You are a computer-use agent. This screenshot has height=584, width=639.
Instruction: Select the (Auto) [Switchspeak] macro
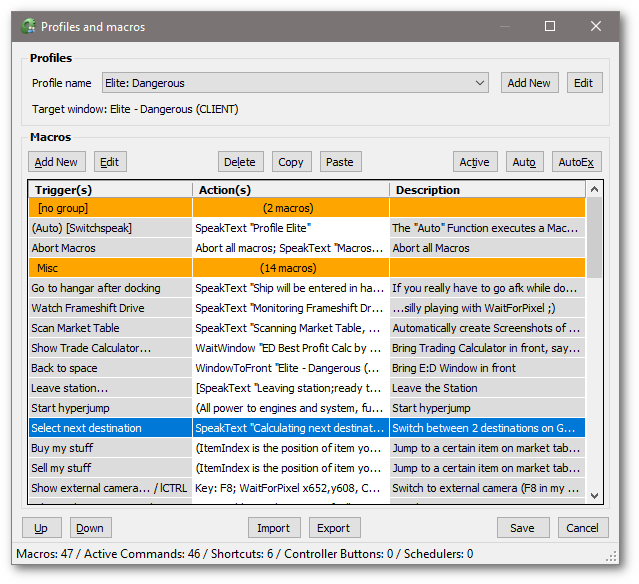110,228
